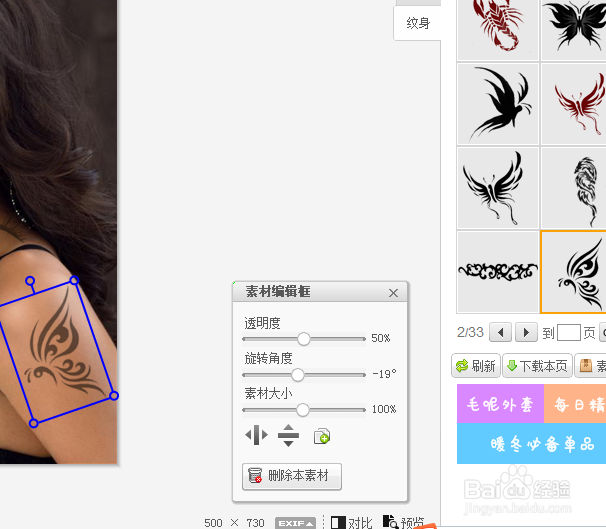Duplicate the material with copy icon
The width and height of the screenshot is (606, 529).
(x=322, y=436)
